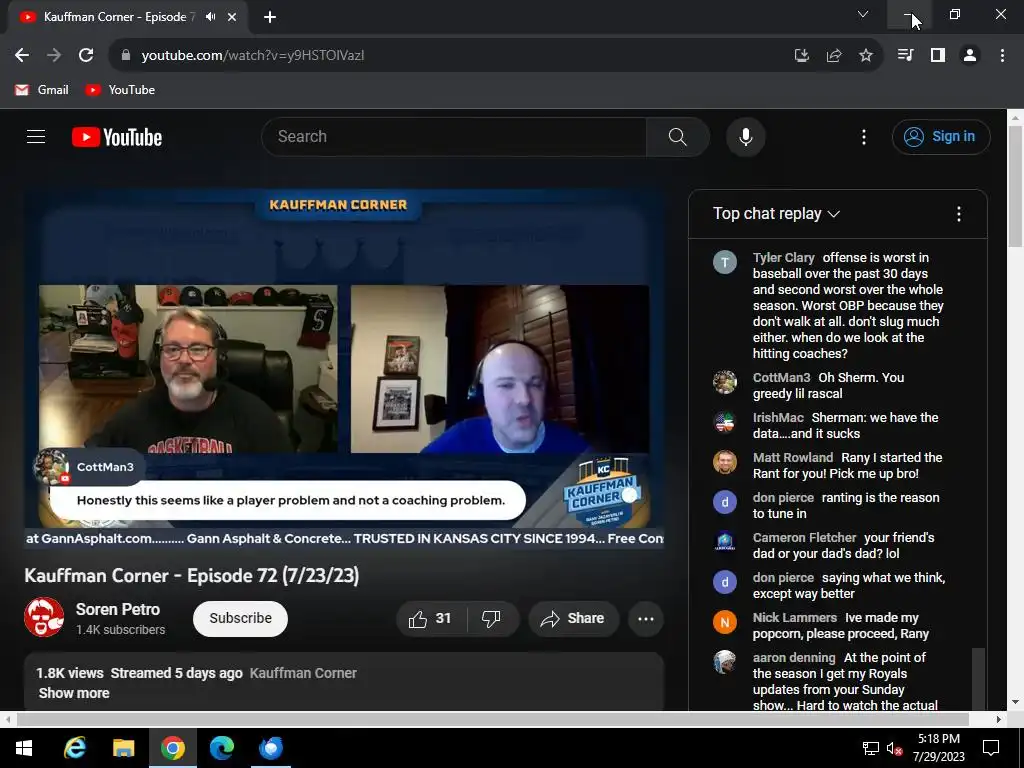
Task: Like the video with thumbs up
Action: click(x=431, y=618)
